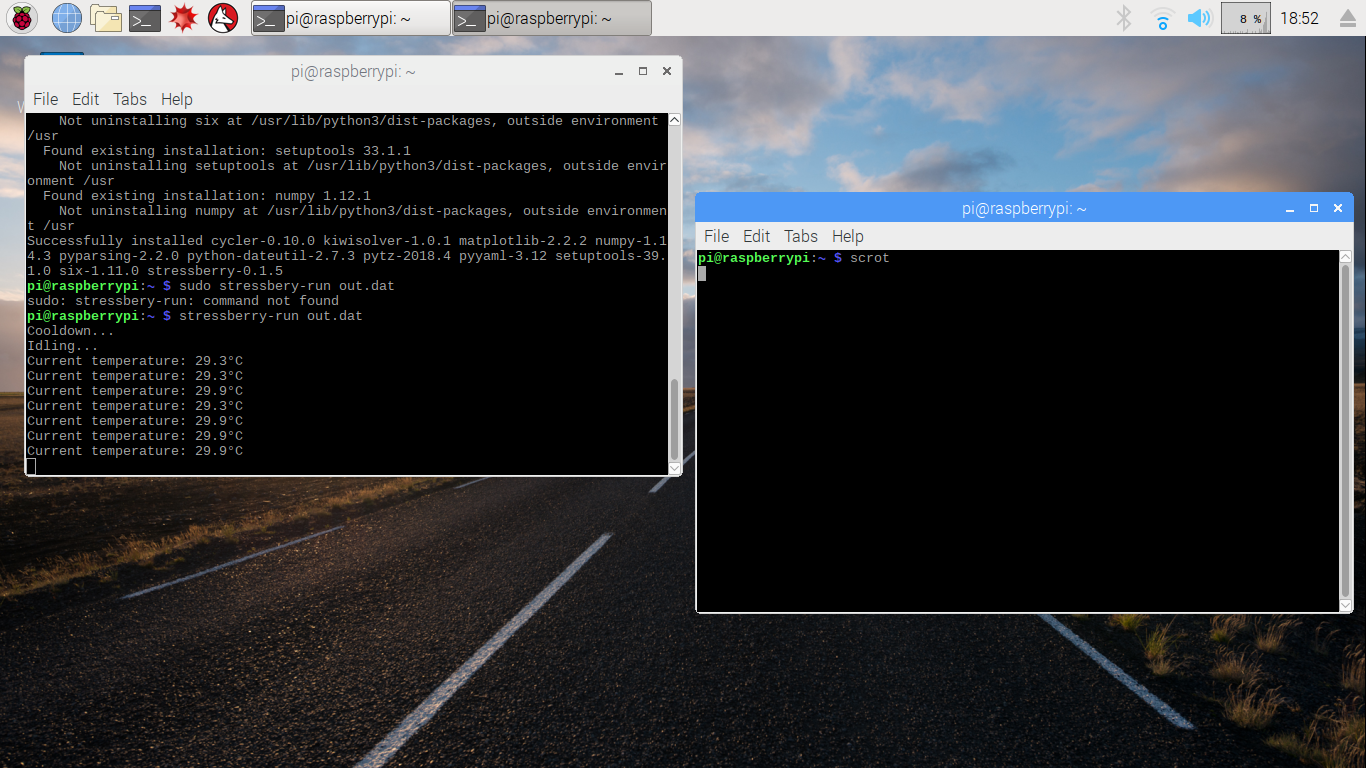Image resolution: width=1366 pixels, height=768 pixels.
Task: Open the Tabs menu in the right terminal
Action: (800, 236)
